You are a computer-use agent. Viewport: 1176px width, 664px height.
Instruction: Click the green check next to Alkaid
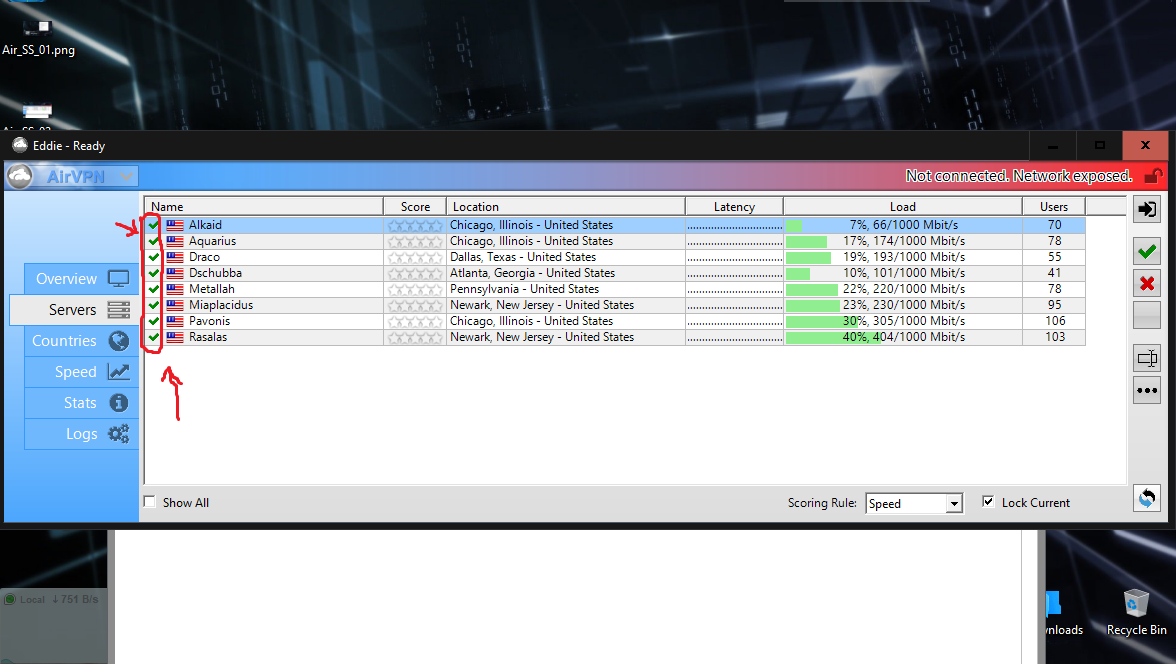tap(154, 224)
